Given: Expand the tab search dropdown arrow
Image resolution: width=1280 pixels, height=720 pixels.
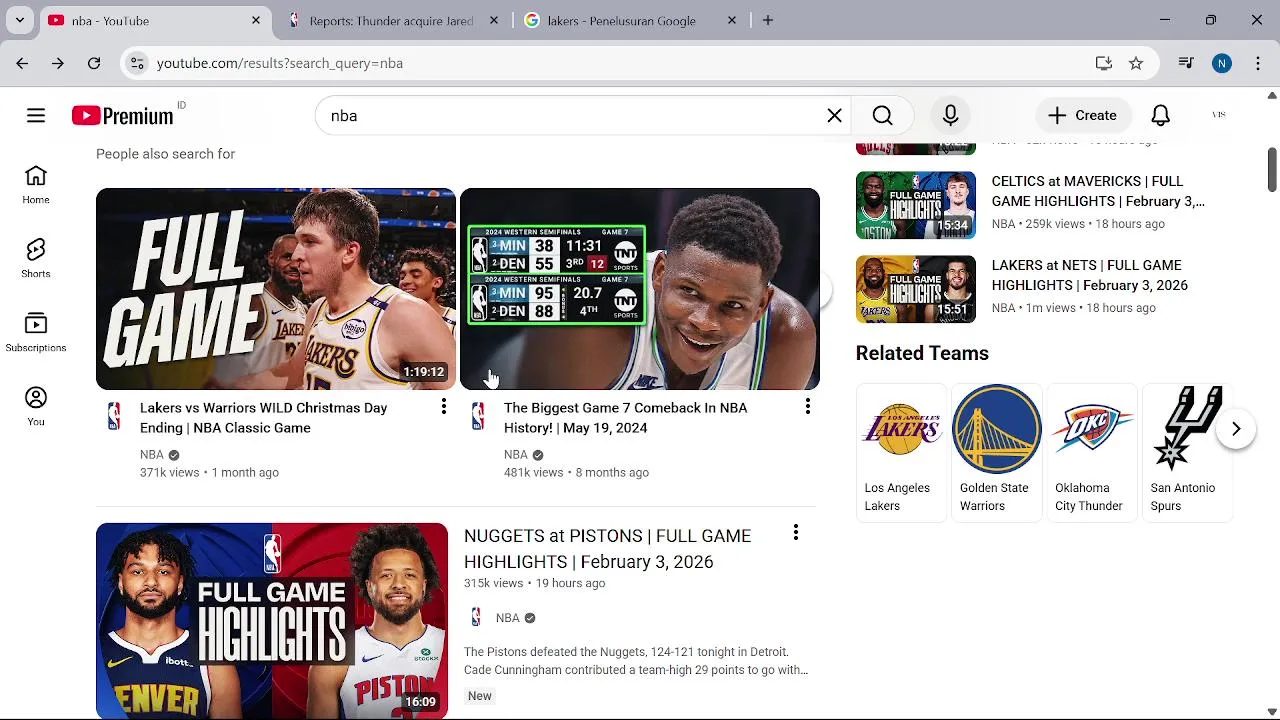Looking at the screenshot, I should 19,20.
